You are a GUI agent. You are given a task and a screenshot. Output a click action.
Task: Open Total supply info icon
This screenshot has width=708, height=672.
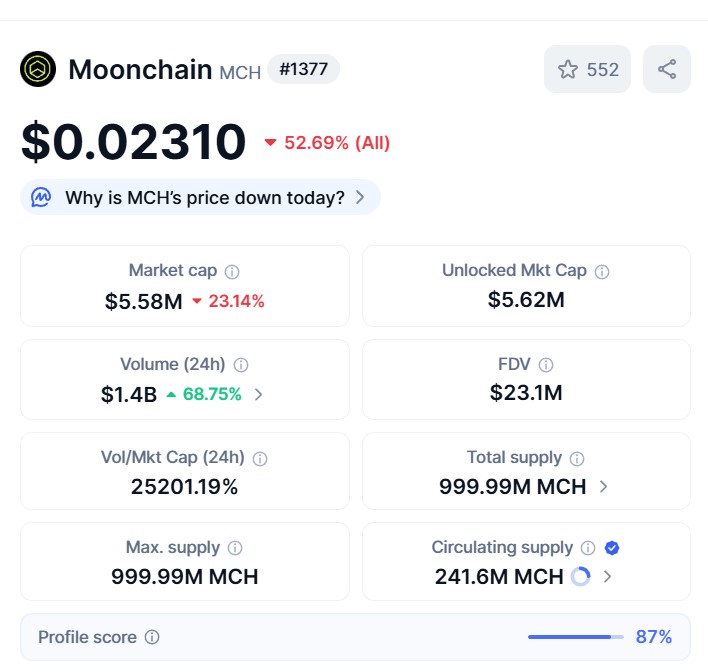click(x=577, y=459)
